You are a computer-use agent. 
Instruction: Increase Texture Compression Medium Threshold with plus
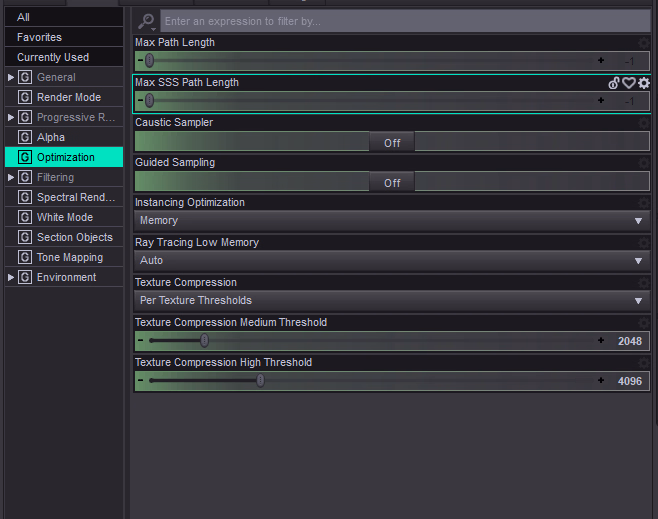coord(601,340)
